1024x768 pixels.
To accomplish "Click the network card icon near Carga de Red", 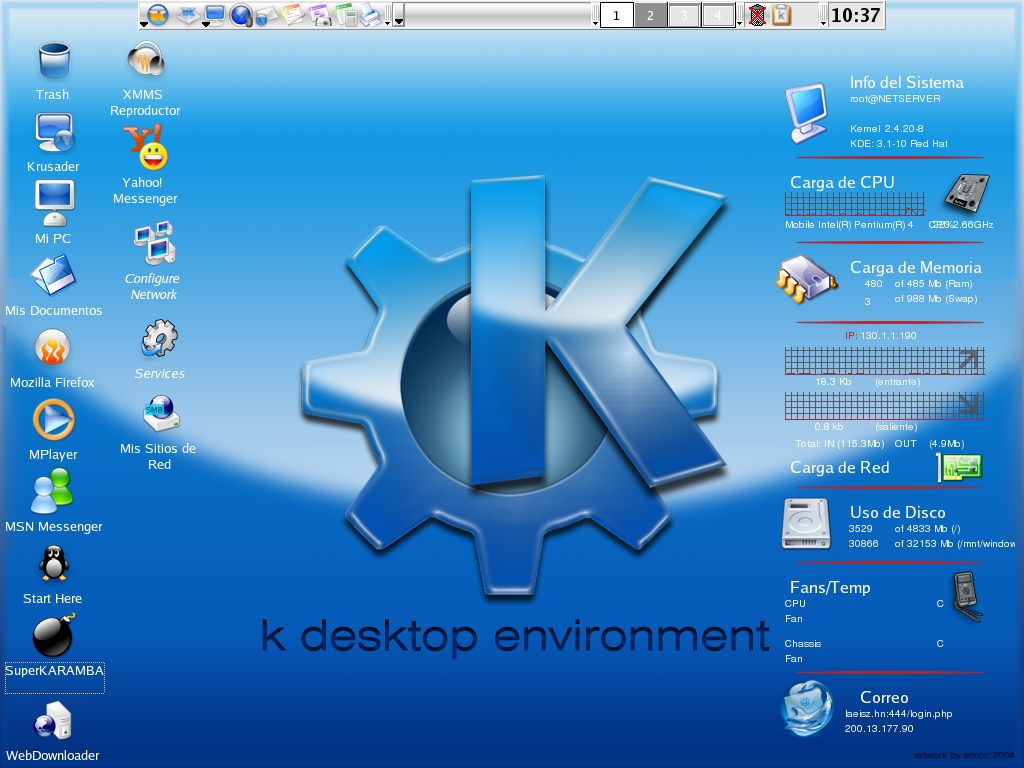I will 960,468.
